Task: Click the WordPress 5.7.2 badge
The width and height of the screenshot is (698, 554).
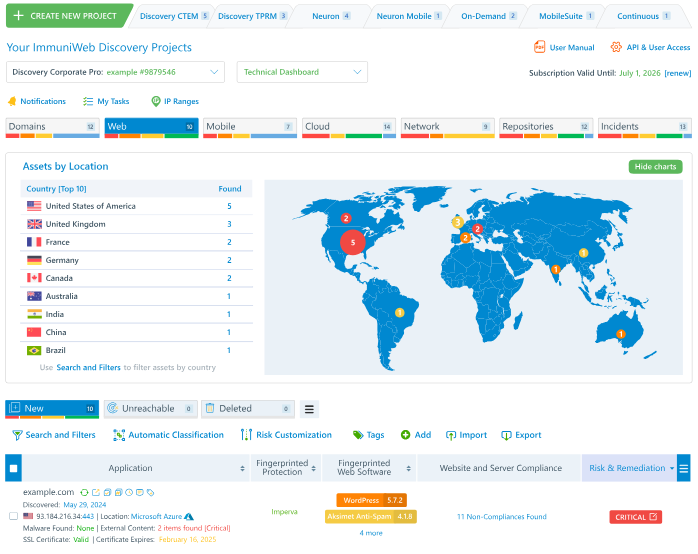Action: pos(372,500)
